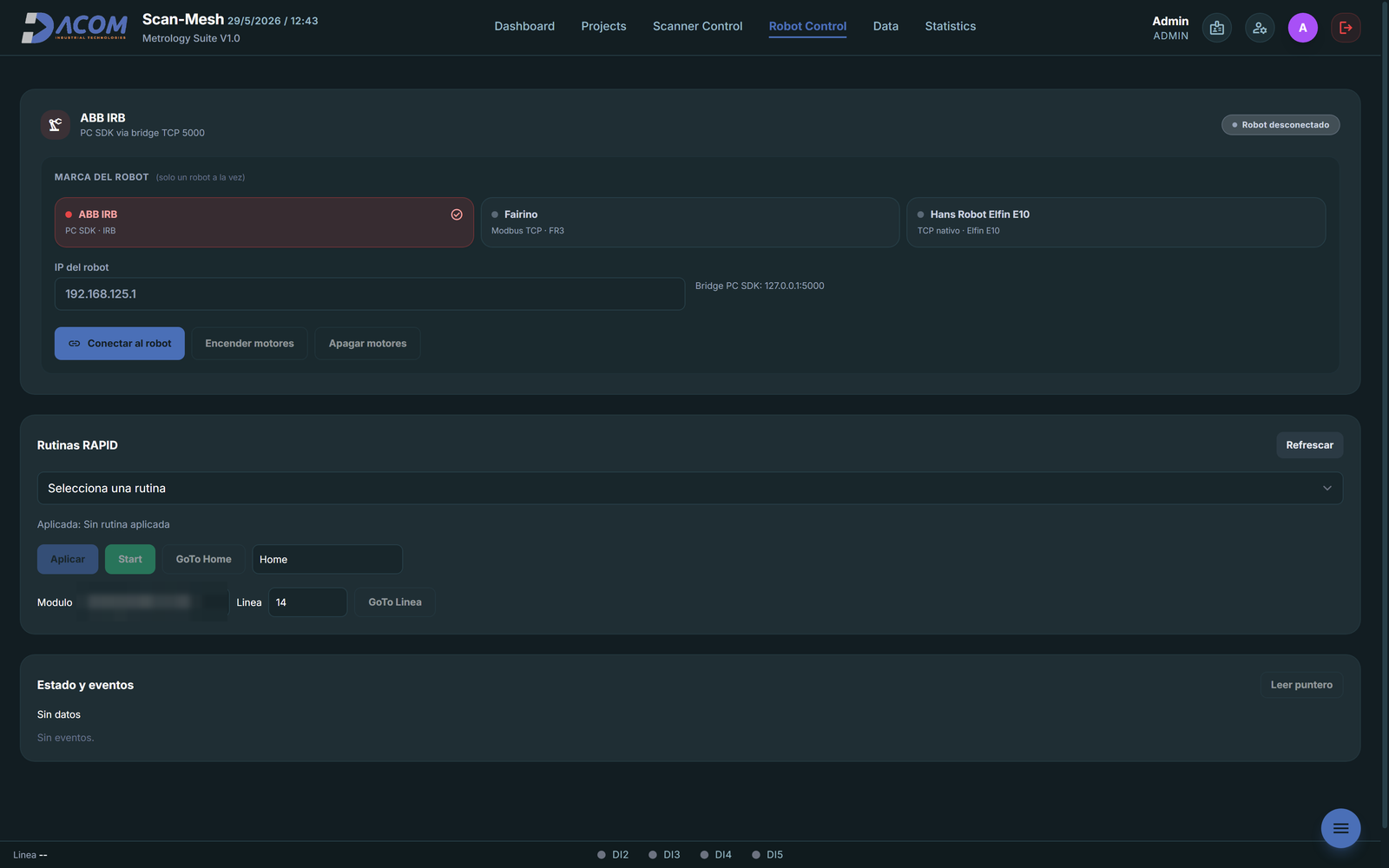The image size is (1389, 868).
Task: Click the DI5 status indicator
Action: click(x=767, y=855)
